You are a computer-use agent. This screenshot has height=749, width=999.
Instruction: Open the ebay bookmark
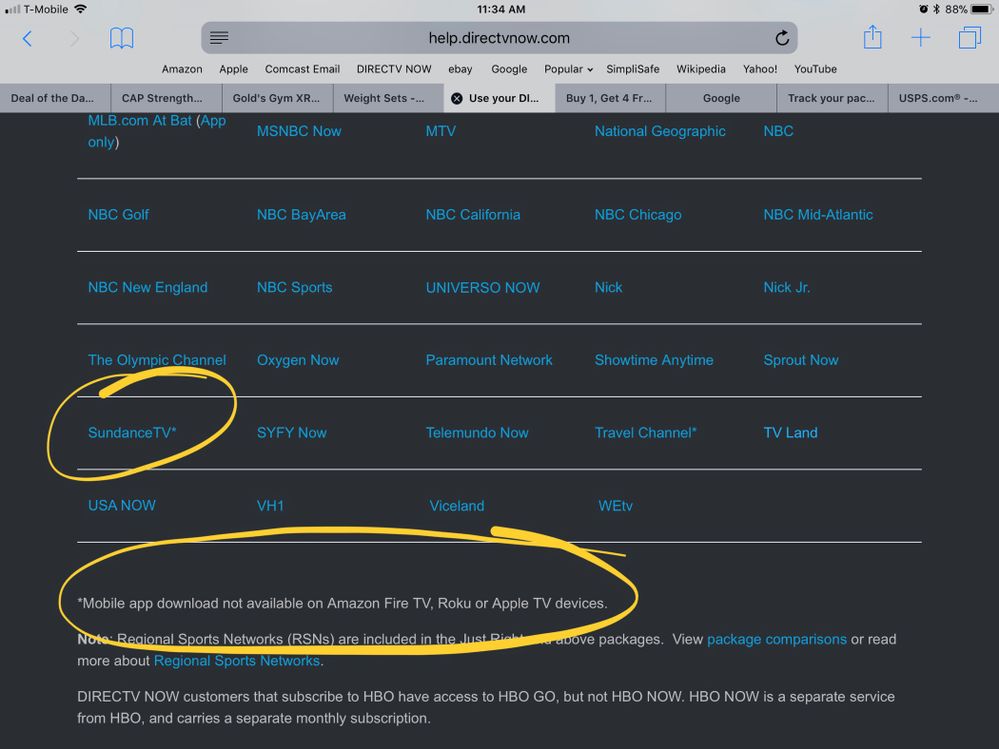click(x=460, y=69)
